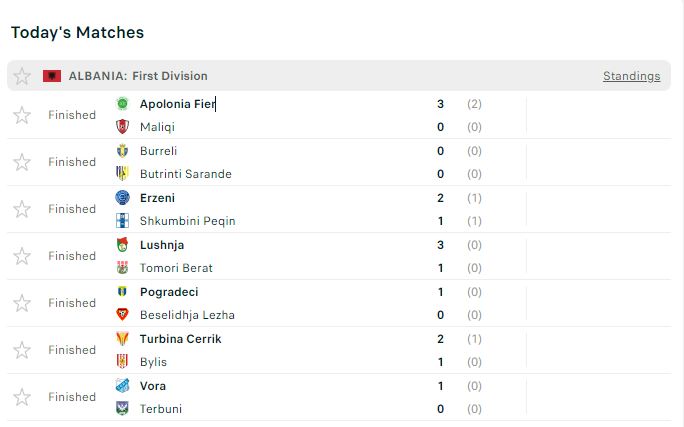Viewport: 684px width, 427px height.
Task: Open the Pogradeci match details row
Action: tap(300, 303)
